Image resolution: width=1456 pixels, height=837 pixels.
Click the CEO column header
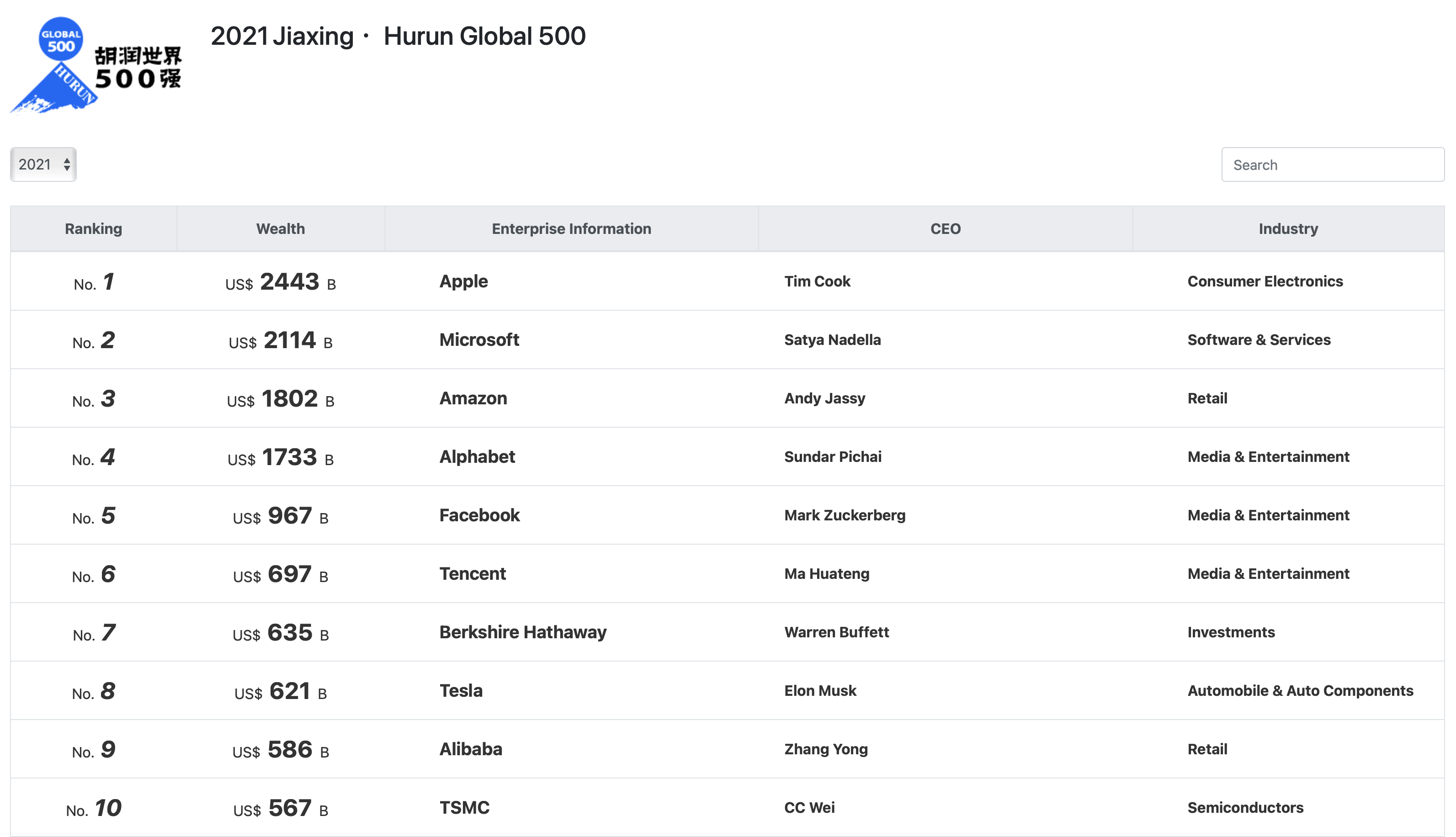click(945, 229)
